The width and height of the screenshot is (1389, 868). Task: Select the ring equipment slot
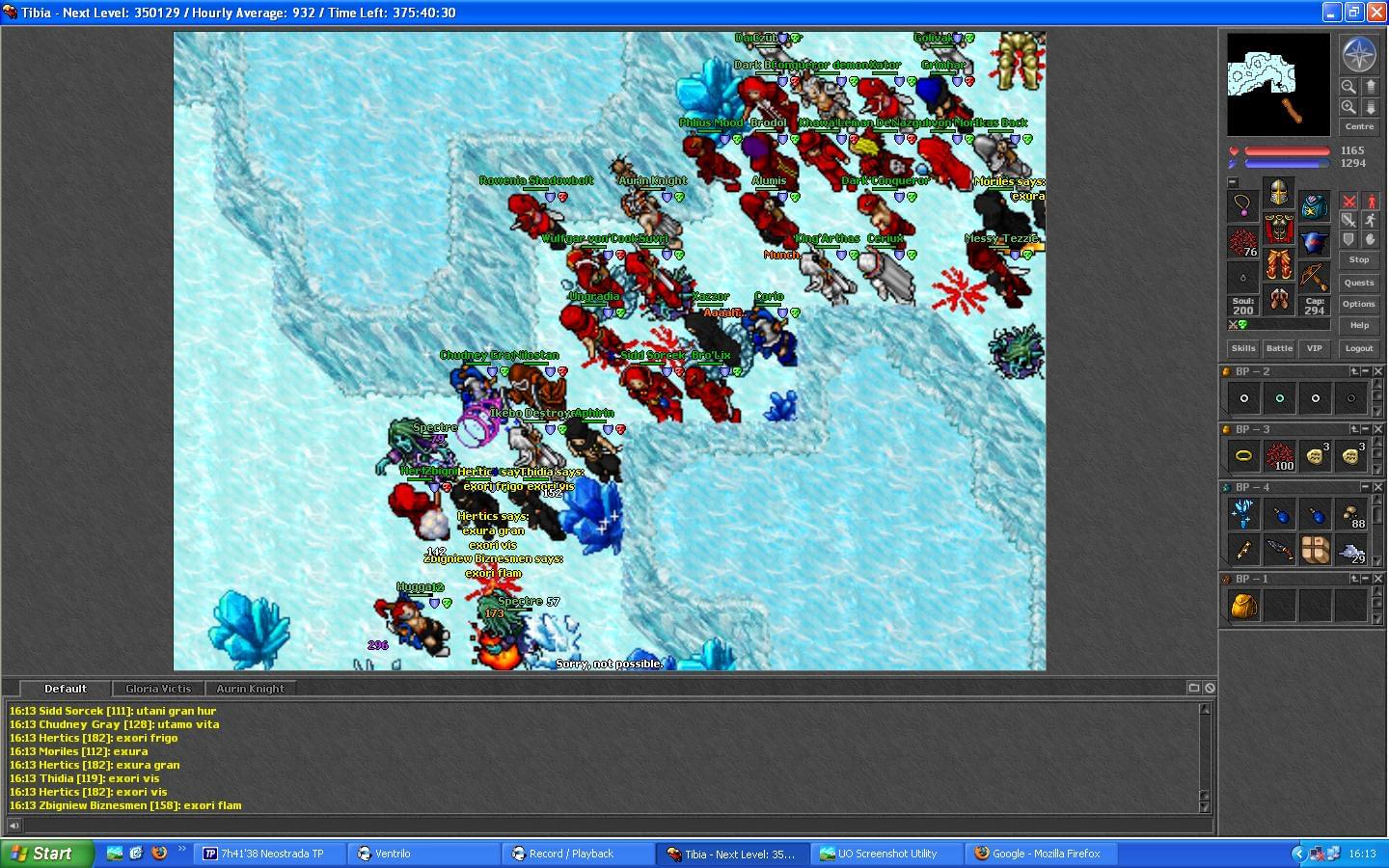tap(1243, 278)
